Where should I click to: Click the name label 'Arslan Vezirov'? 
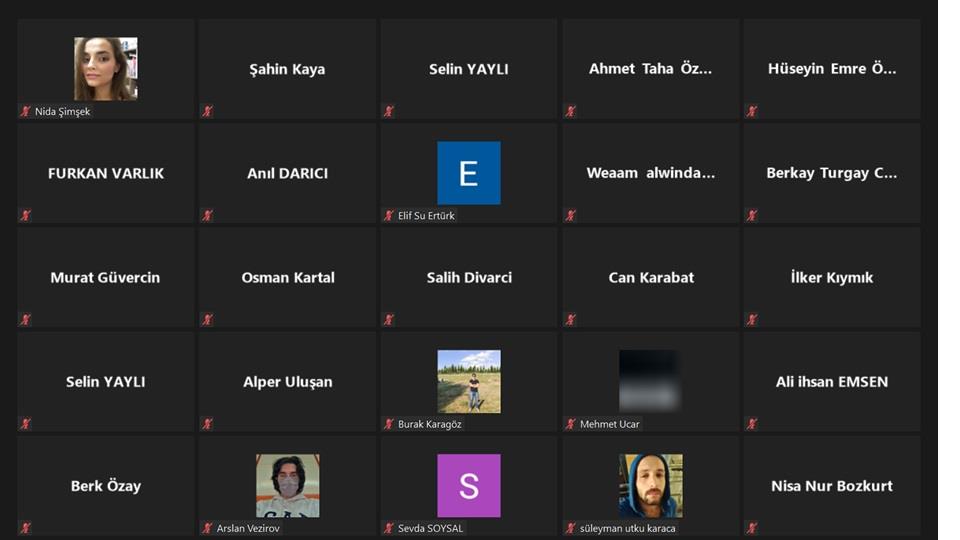[x=248, y=528]
